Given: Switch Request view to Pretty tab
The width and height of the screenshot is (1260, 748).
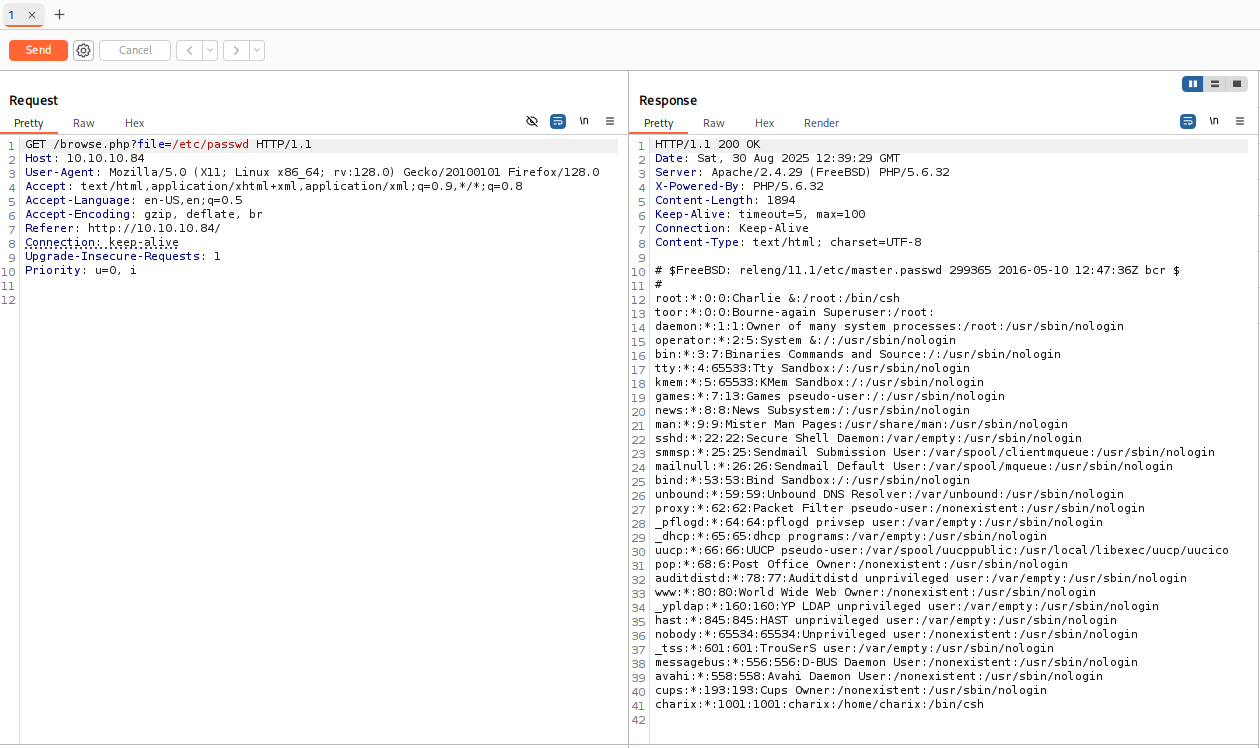Looking at the screenshot, I should pos(29,123).
